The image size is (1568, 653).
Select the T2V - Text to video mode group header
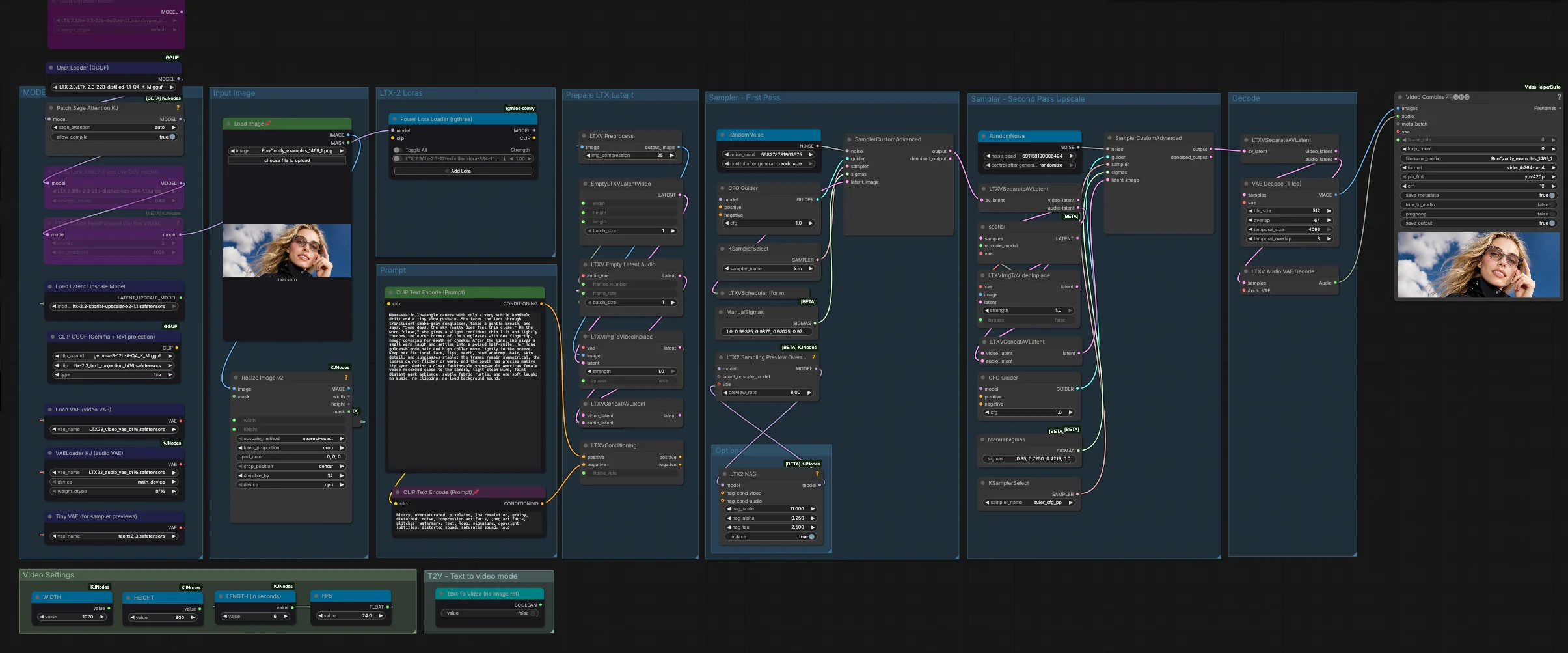click(x=472, y=576)
